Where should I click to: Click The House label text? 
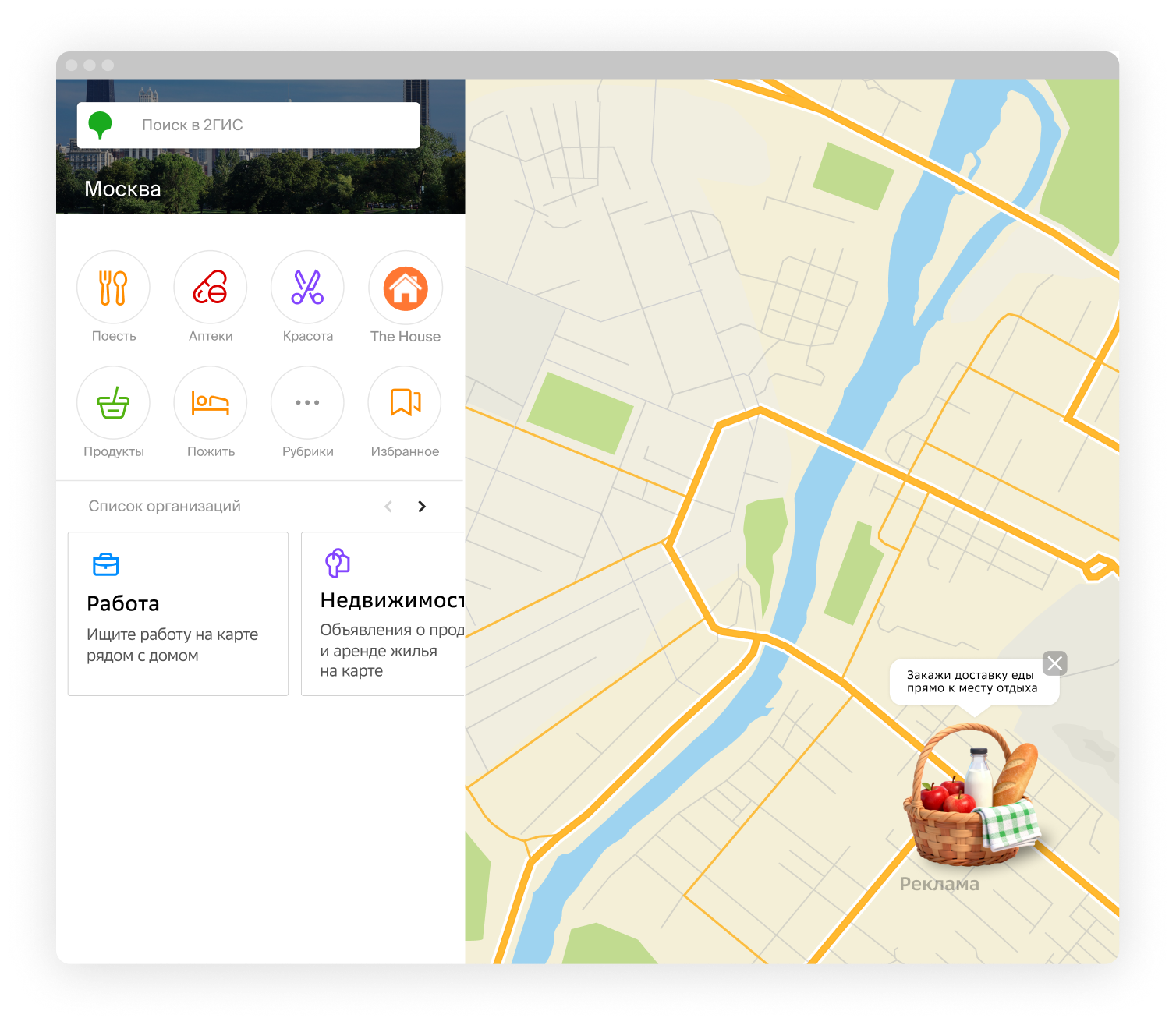(406, 337)
